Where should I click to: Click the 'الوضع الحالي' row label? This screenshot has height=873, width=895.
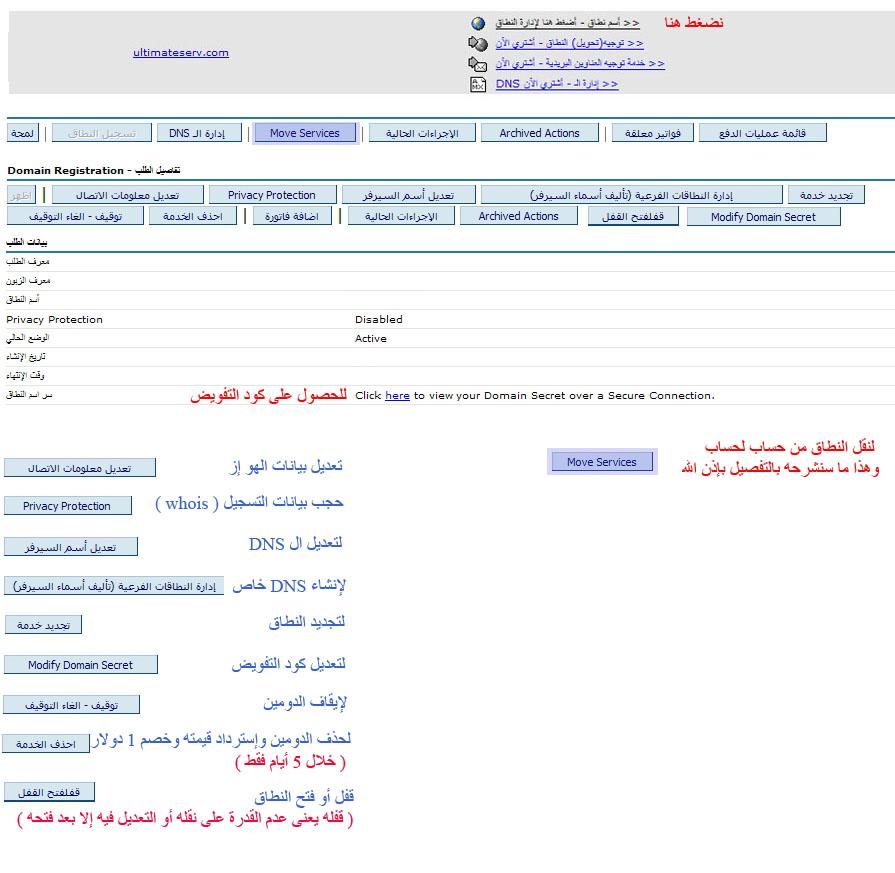27,338
